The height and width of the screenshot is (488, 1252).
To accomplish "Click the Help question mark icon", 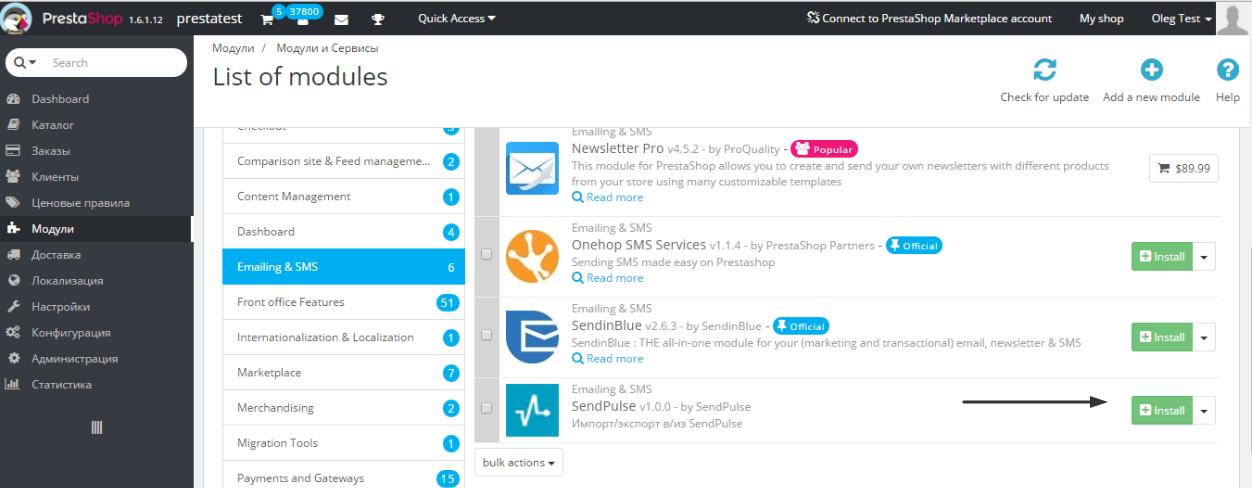I will (1227, 70).
